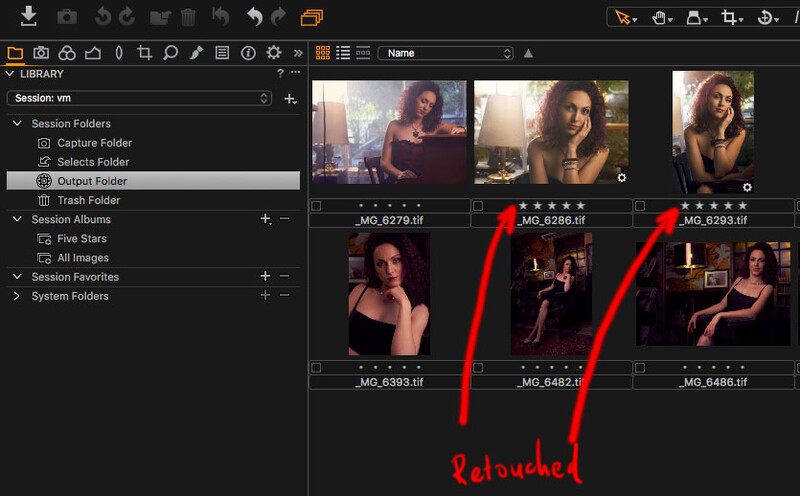Screen dimensions: 800x496
Task: Open the Library folder tool tab
Action: (x=15, y=53)
